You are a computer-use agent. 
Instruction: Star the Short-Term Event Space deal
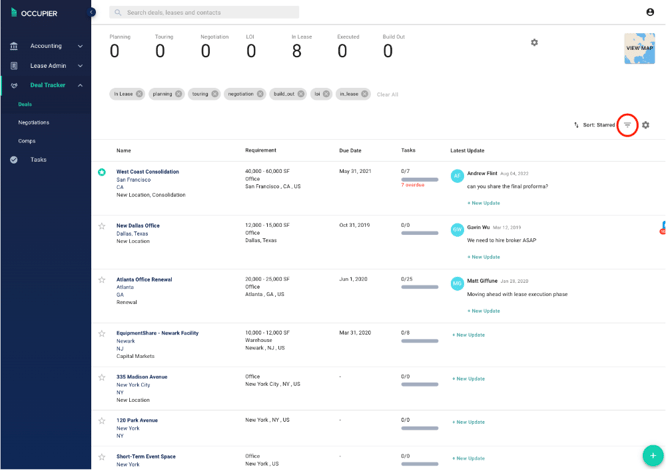coord(102,457)
